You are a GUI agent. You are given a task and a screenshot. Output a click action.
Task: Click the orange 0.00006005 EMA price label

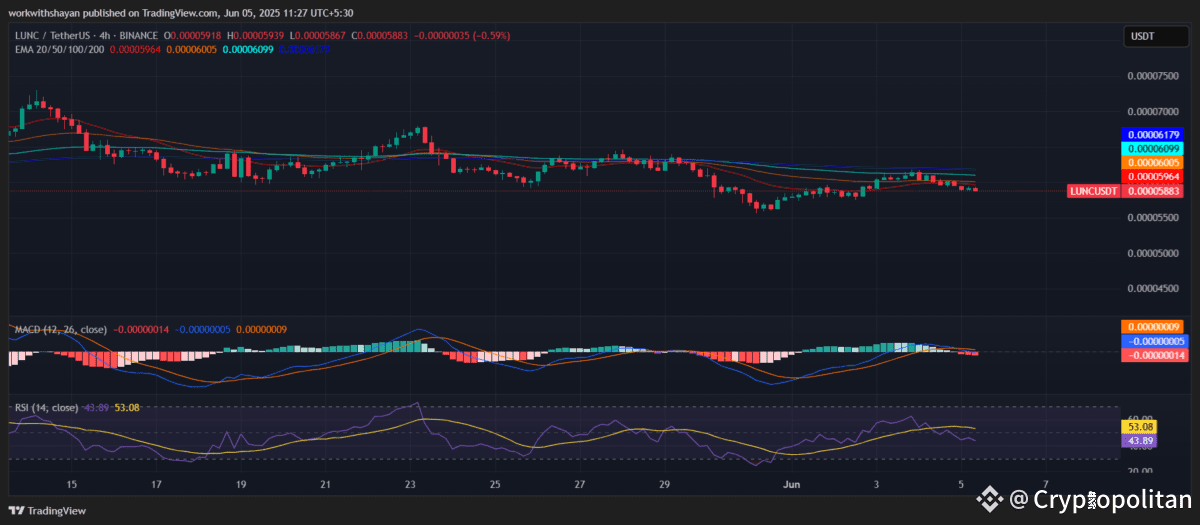tap(1153, 162)
